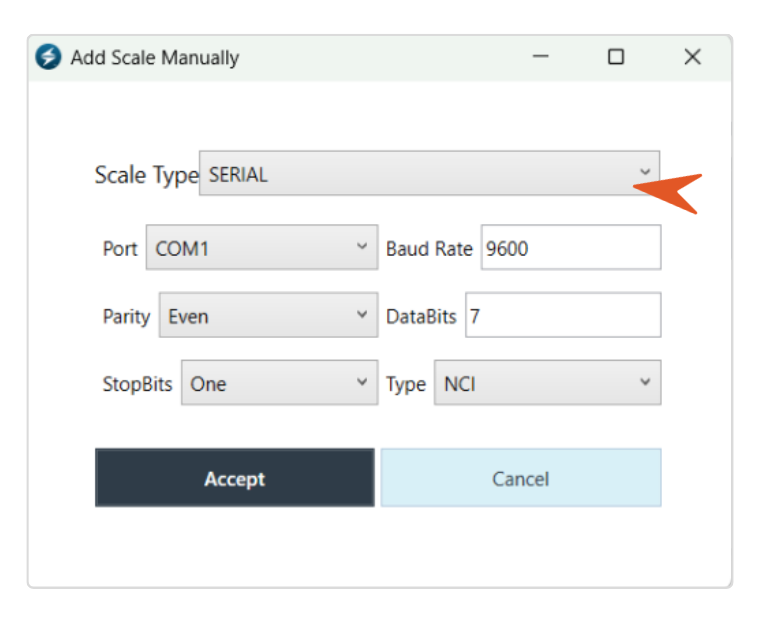
Task: Click the Parity label text
Action: 127,317
